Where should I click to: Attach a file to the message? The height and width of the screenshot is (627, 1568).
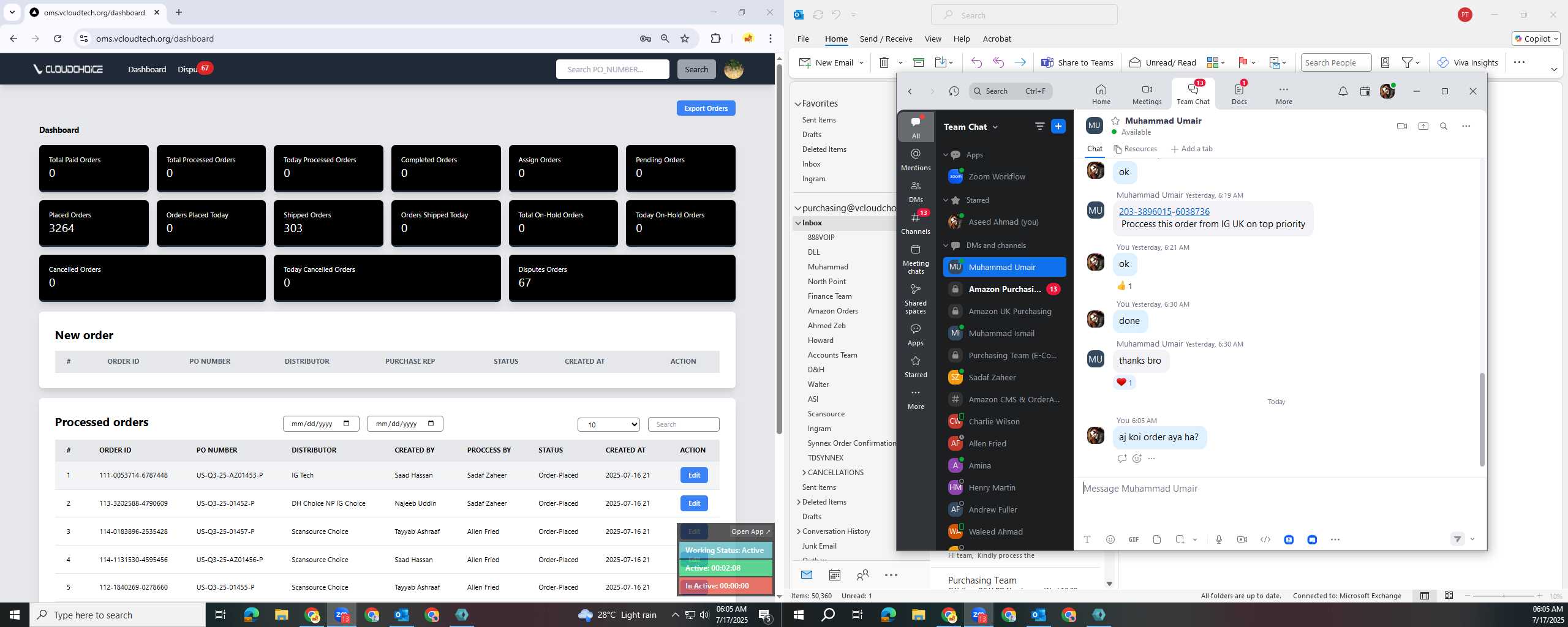pos(1156,539)
